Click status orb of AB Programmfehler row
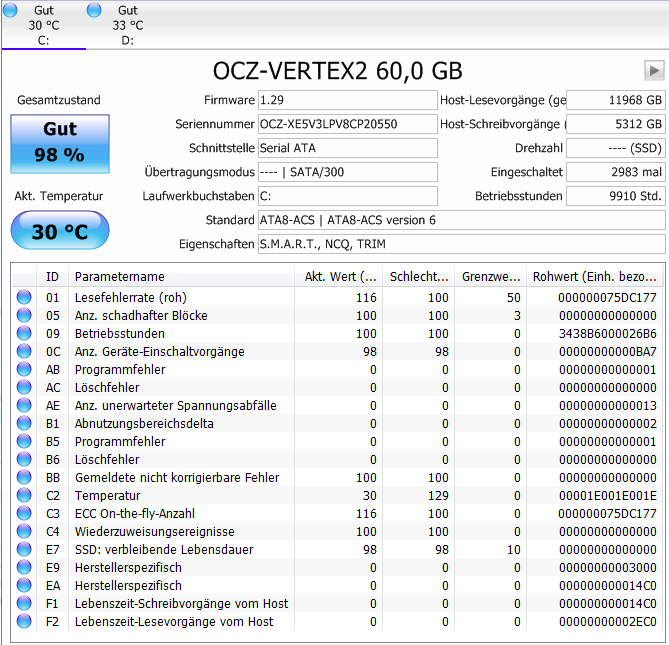Screen dimensions: 669x645 point(24,369)
